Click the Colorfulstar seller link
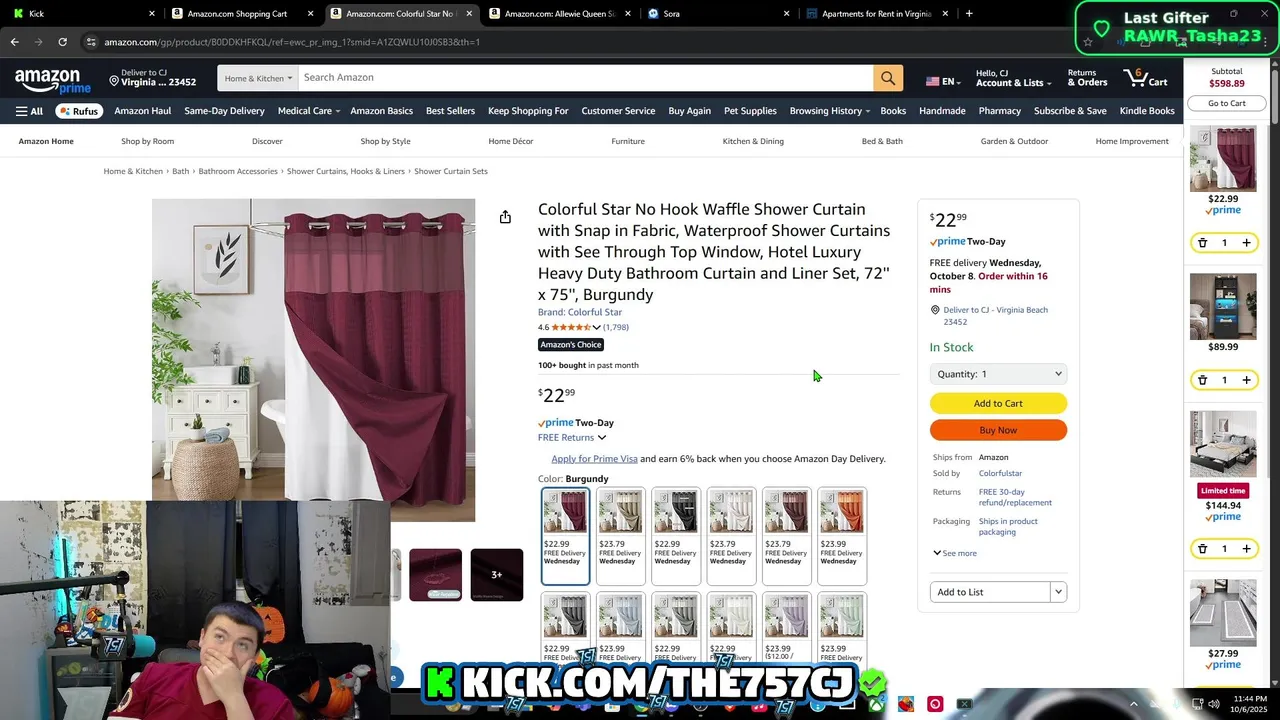The width and height of the screenshot is (1280, 720). tap(1000, 473)
